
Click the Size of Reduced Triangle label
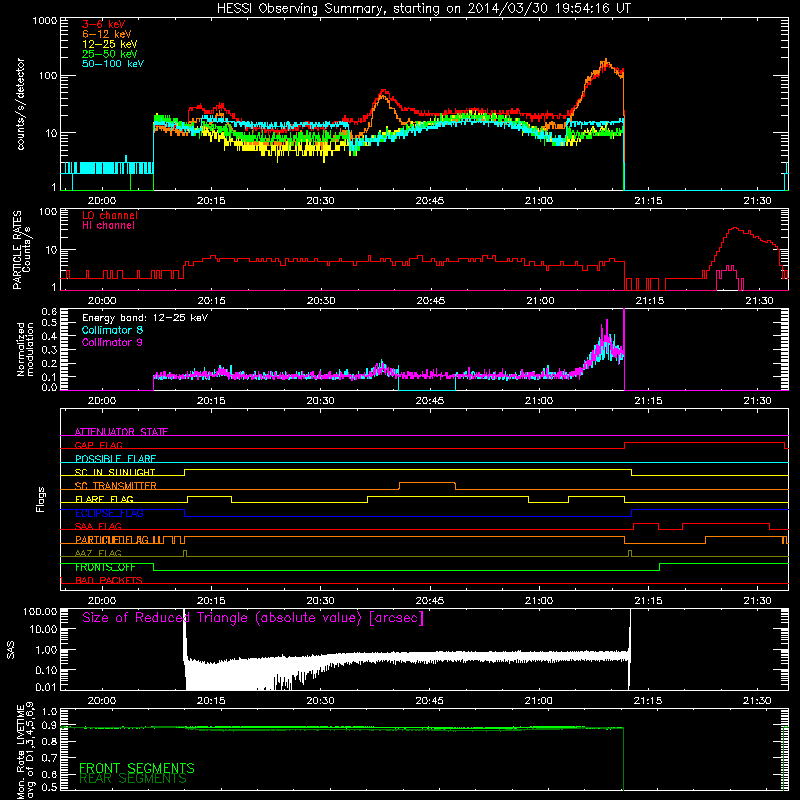tap(253, 618)
